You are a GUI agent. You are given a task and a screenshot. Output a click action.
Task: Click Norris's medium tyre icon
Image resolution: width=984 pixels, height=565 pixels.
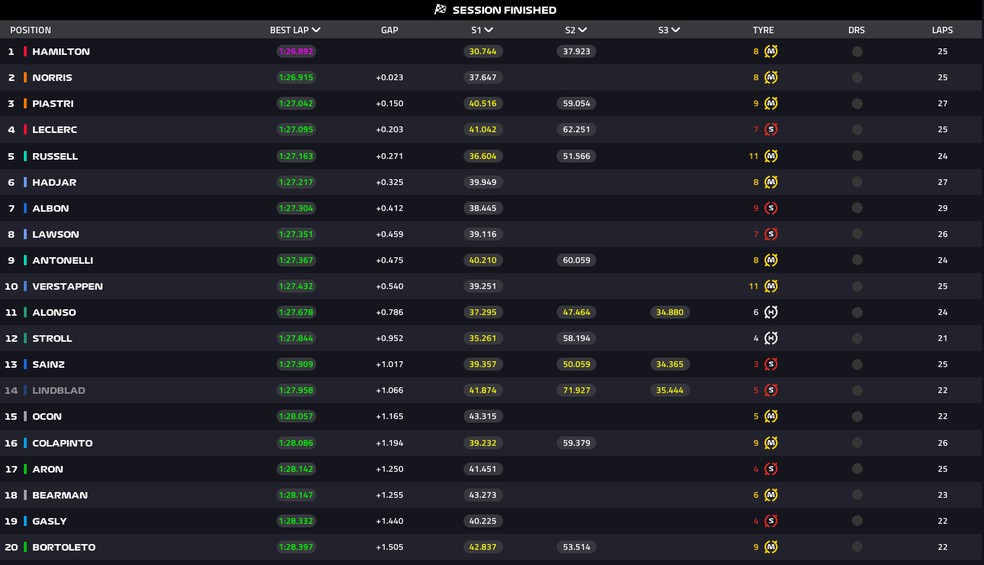pos(771,77)
